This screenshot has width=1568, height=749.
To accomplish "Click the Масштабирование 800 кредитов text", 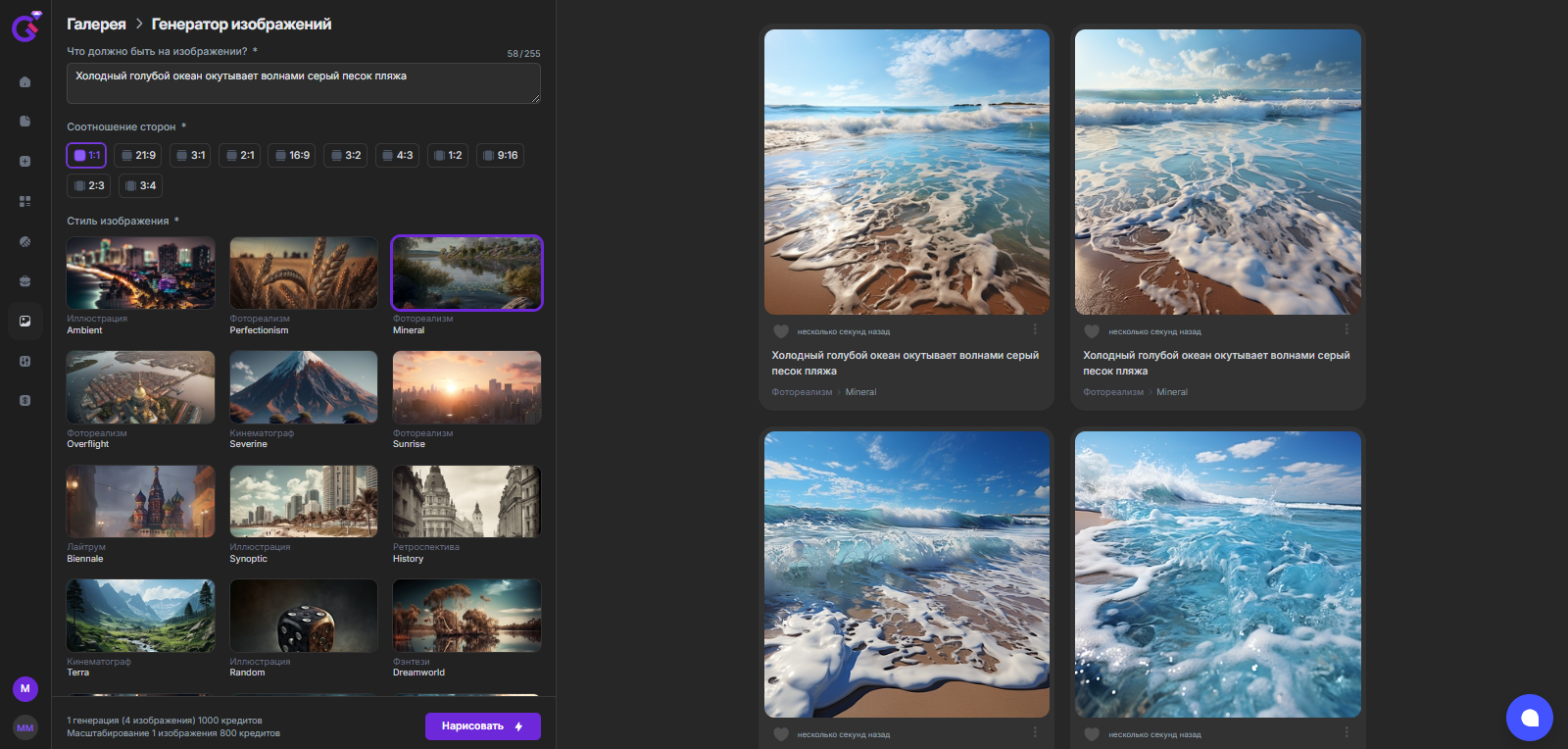I will click(173, 733).
